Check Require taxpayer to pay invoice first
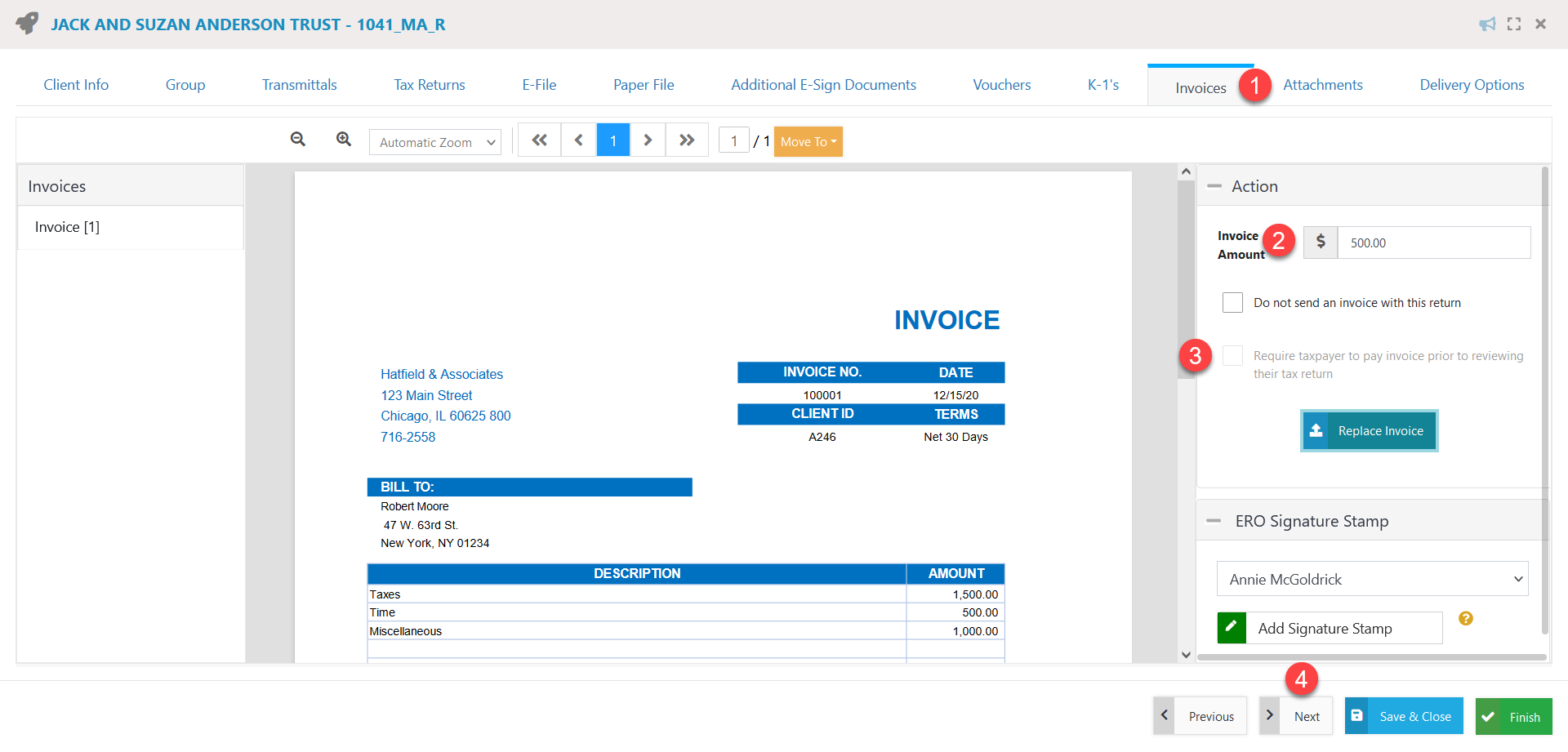1568x752 pixels. click(x=1233, y=355)
